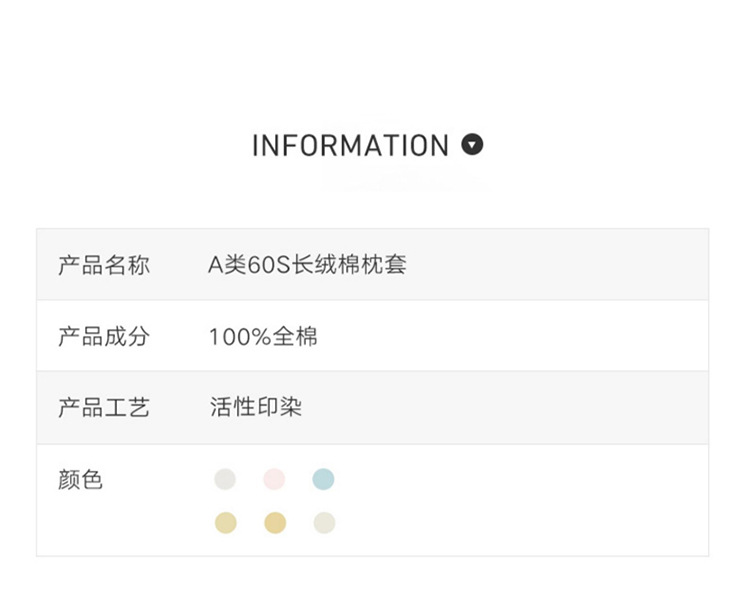This screenshot has width=750, height=595.
Task: Click the 产品工艺 label
Action: (x=104, y=408)
